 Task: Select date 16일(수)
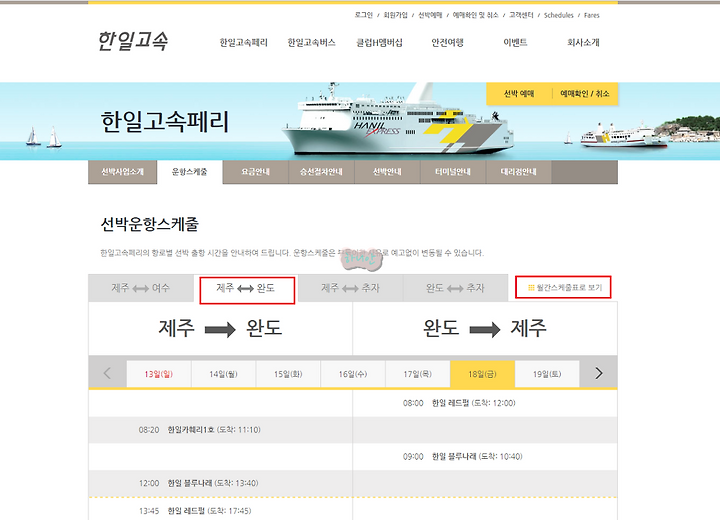tap(353, 374)
